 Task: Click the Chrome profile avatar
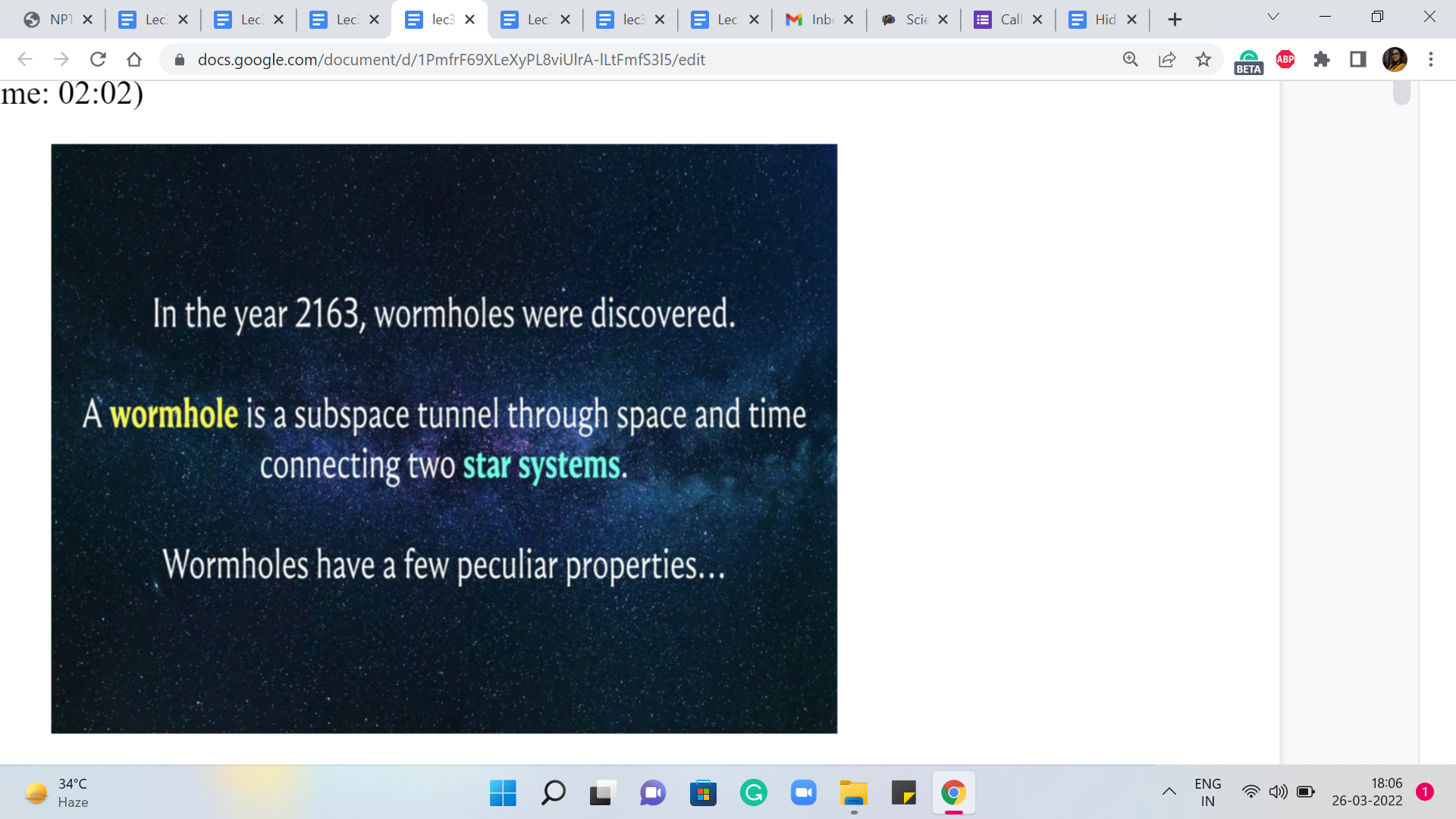tap(1395, 59)
